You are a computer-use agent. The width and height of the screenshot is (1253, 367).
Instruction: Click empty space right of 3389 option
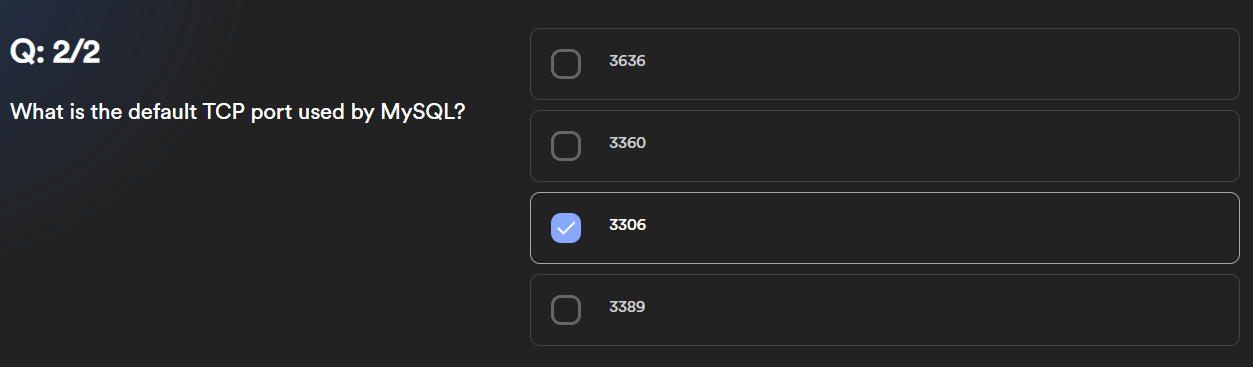(940, 310)
